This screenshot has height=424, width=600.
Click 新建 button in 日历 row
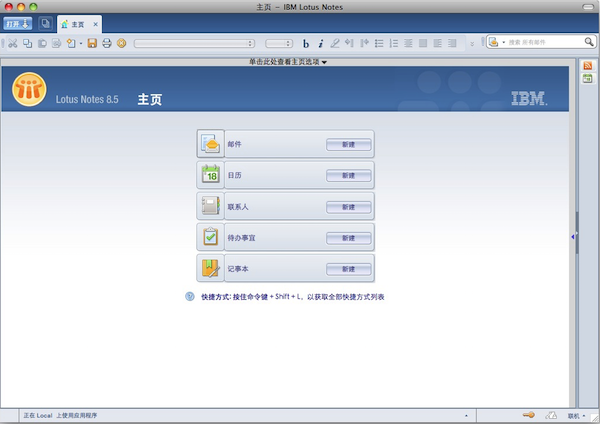click(x=349, y=175)
